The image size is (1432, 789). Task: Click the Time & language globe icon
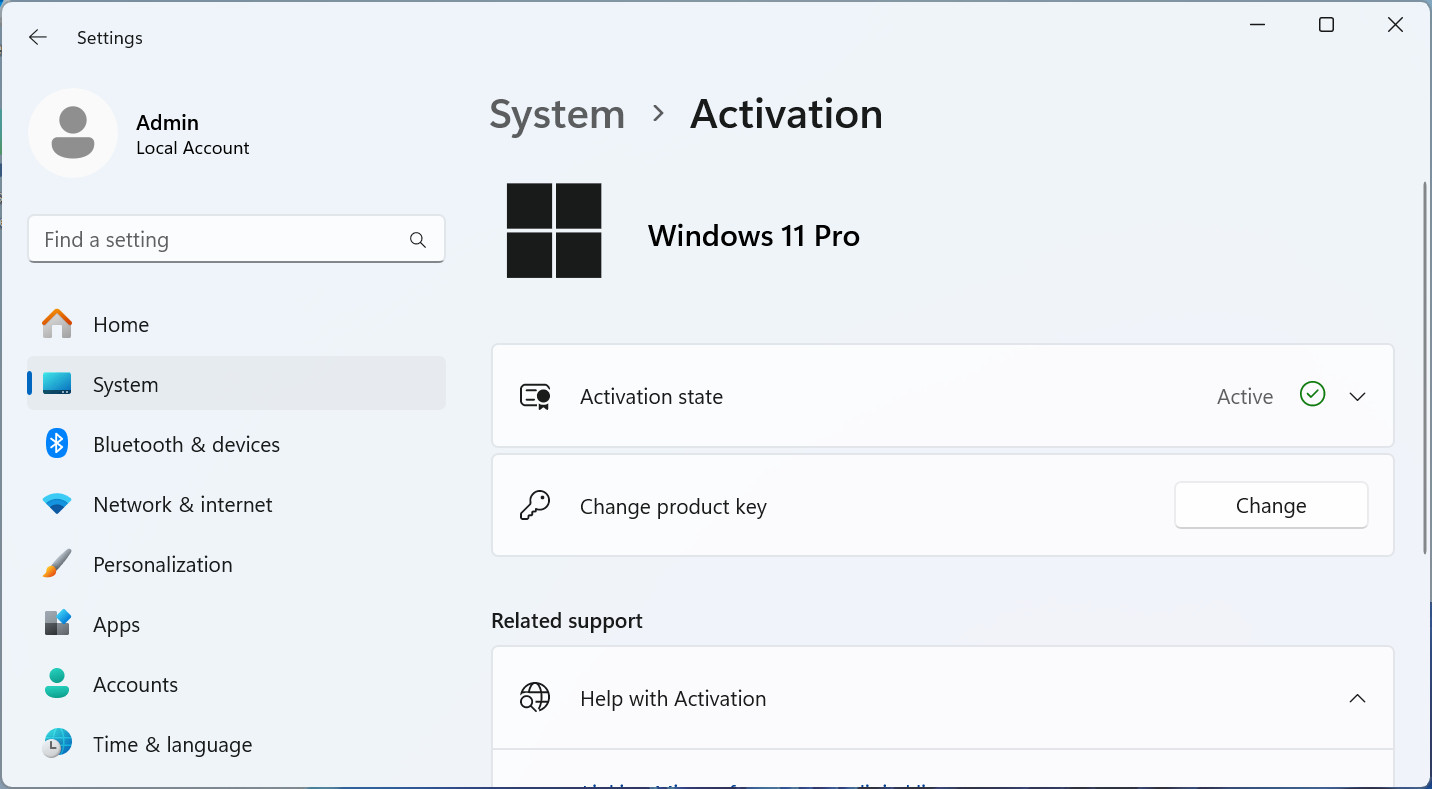coord(57,744)
